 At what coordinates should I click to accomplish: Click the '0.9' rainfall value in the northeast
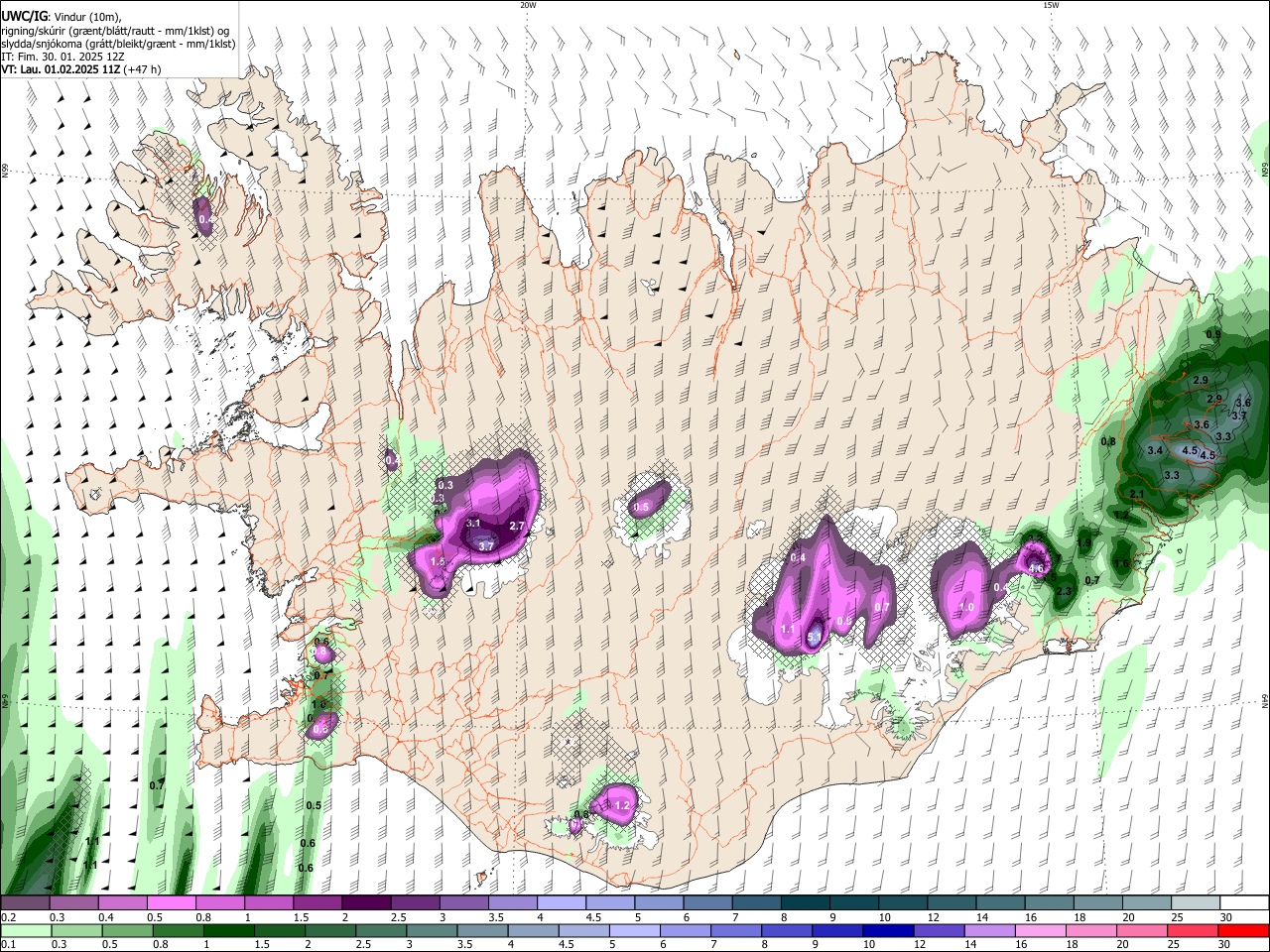point(1213,335)
